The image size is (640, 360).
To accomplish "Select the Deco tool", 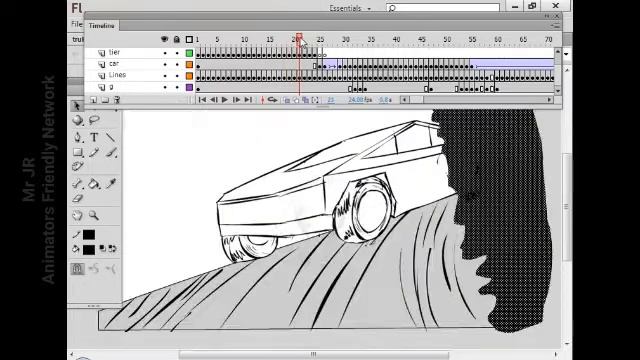I will click(x=78, y=166).
